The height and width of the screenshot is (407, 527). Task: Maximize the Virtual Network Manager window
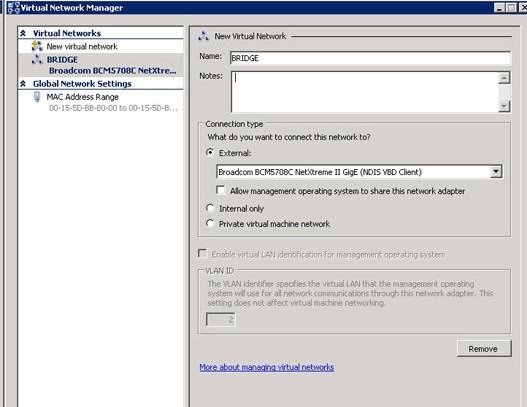click(x=511, y=8)
